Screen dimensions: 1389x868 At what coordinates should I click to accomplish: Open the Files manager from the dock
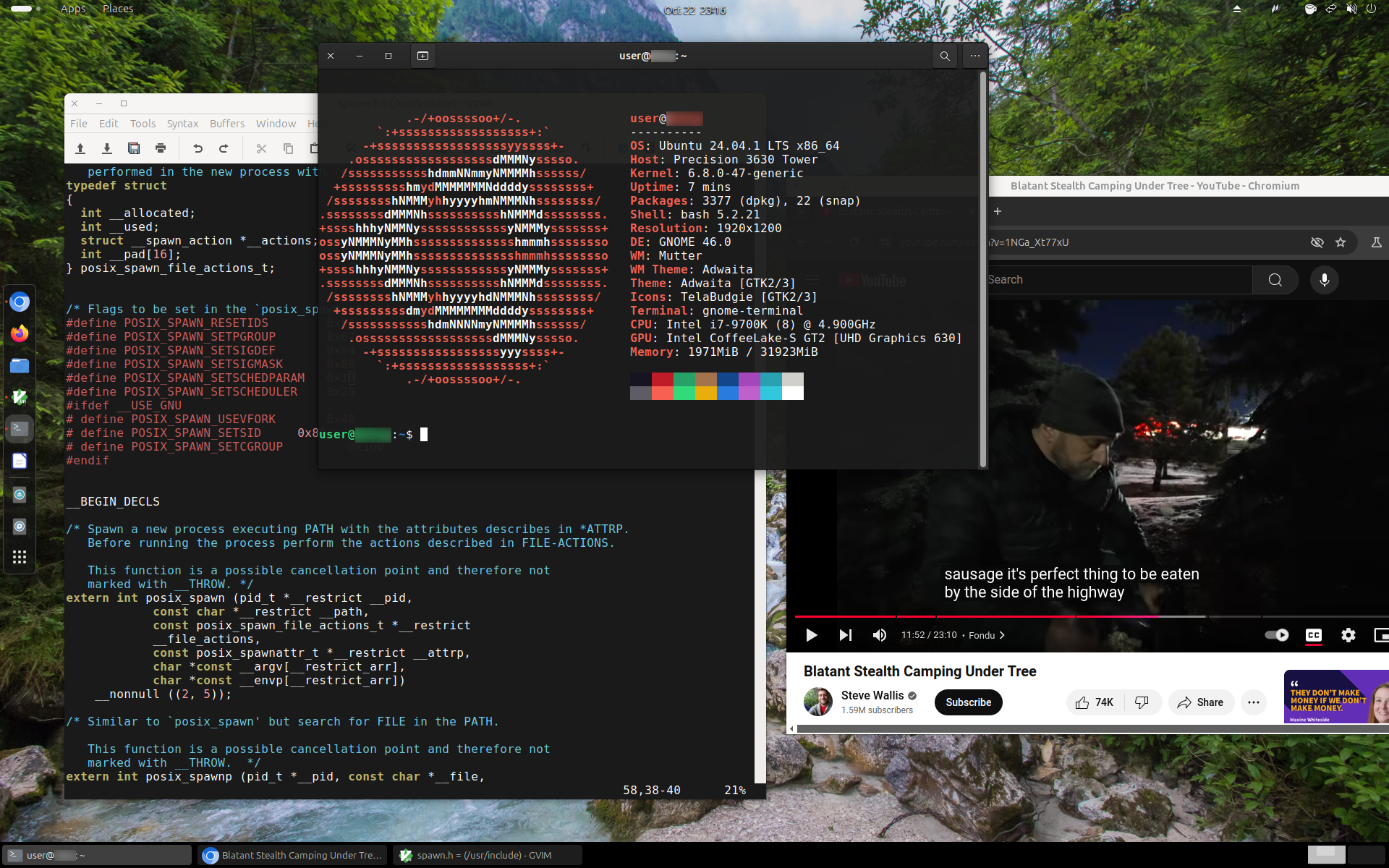[x=20, y=365]
